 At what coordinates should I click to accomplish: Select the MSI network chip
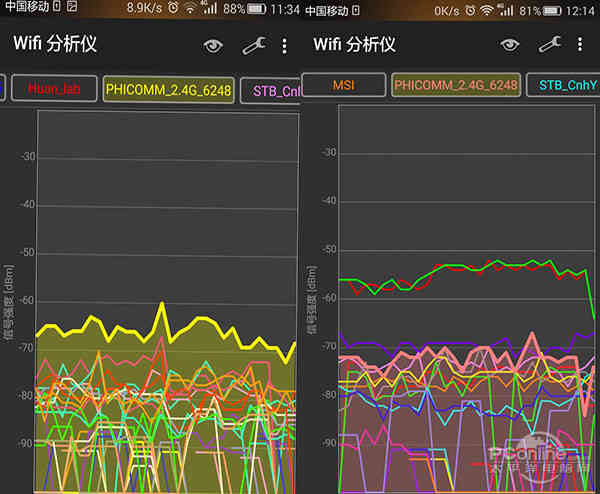click(343, 85)
